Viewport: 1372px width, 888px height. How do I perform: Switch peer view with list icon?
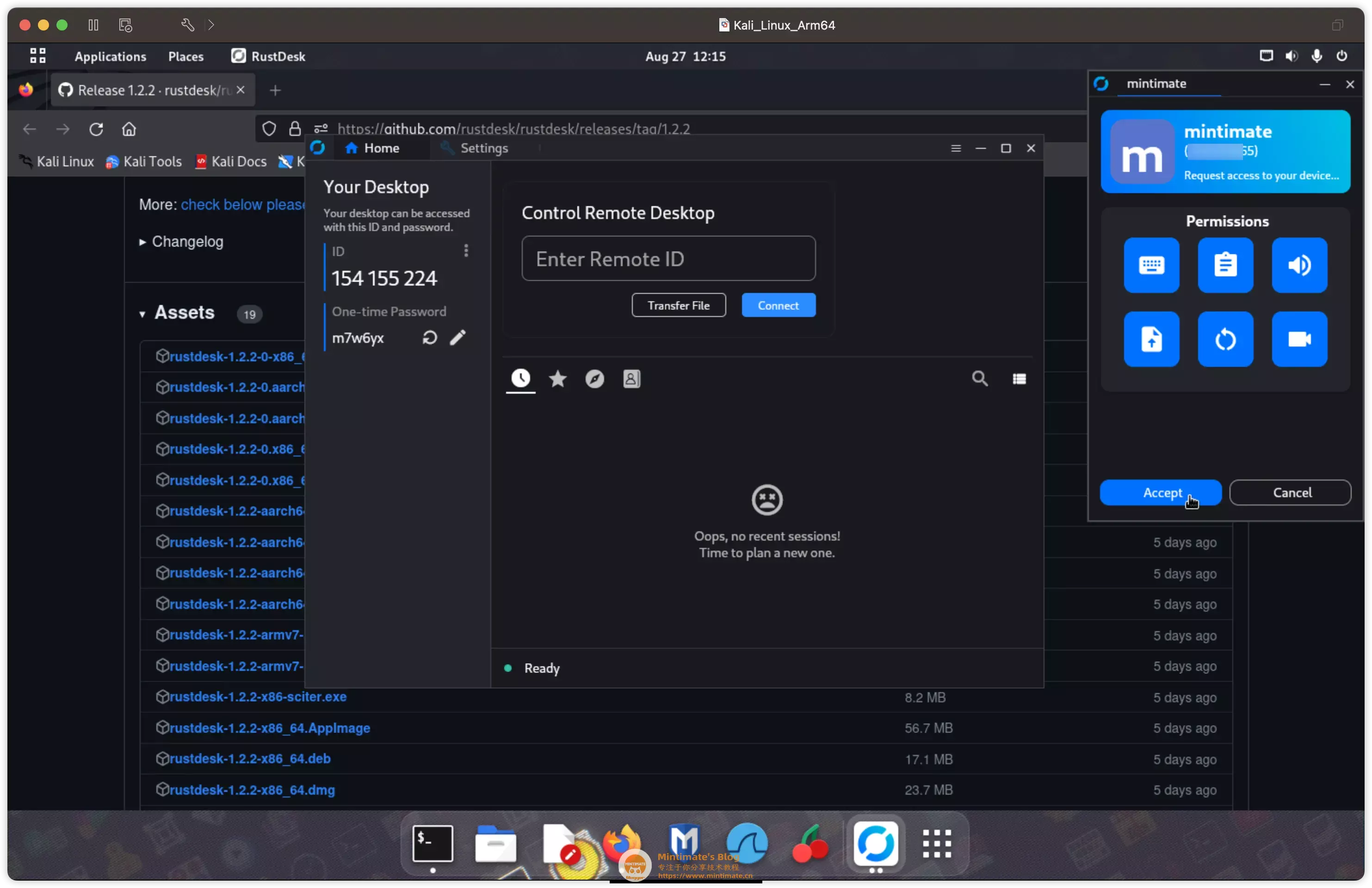click(x=1019, y=379)
